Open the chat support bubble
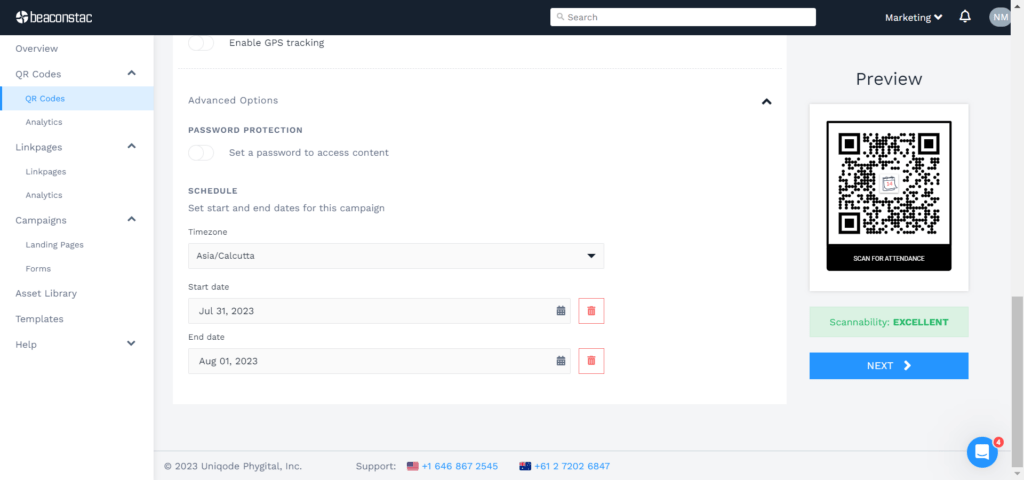Screen dimensions: 1024x480 click(982, 452)
